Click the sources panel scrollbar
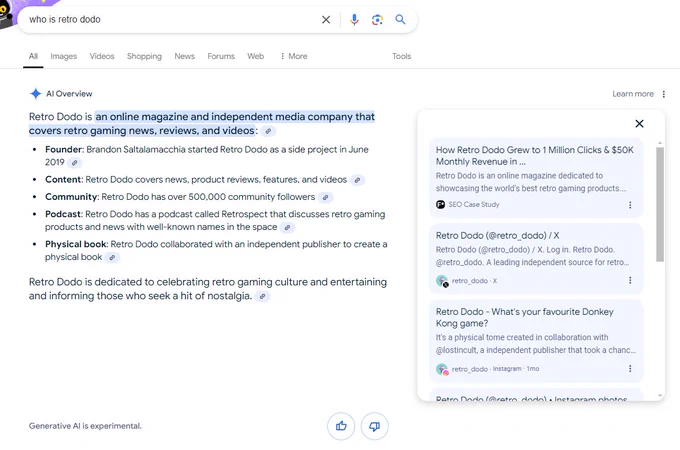 coord(660,204)
